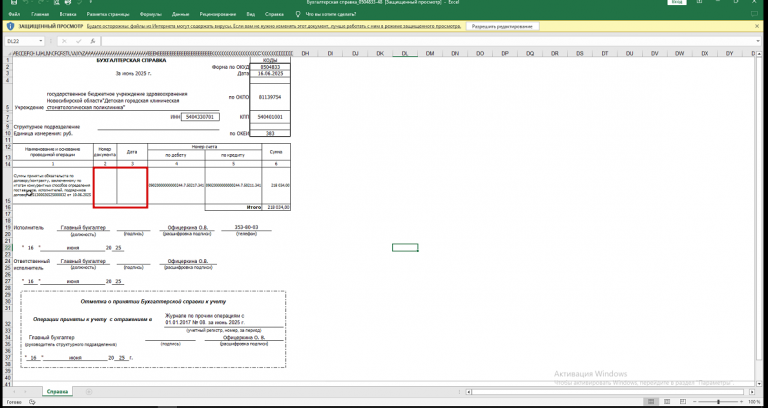Image resolution: width=768 pixels, height=408 pixels.
Task: Open the Файл menu
Action: pos(14,14)
